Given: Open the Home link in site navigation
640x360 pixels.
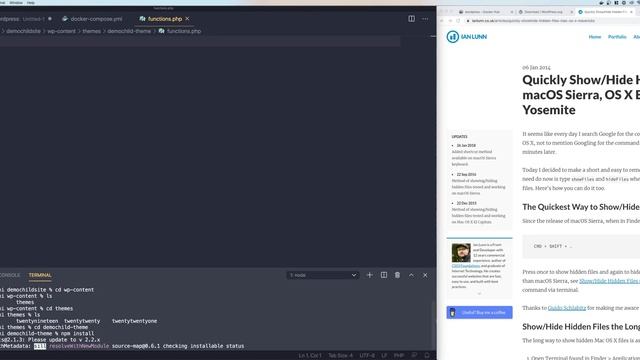Looking at the screenshot, I should (595, 37).
